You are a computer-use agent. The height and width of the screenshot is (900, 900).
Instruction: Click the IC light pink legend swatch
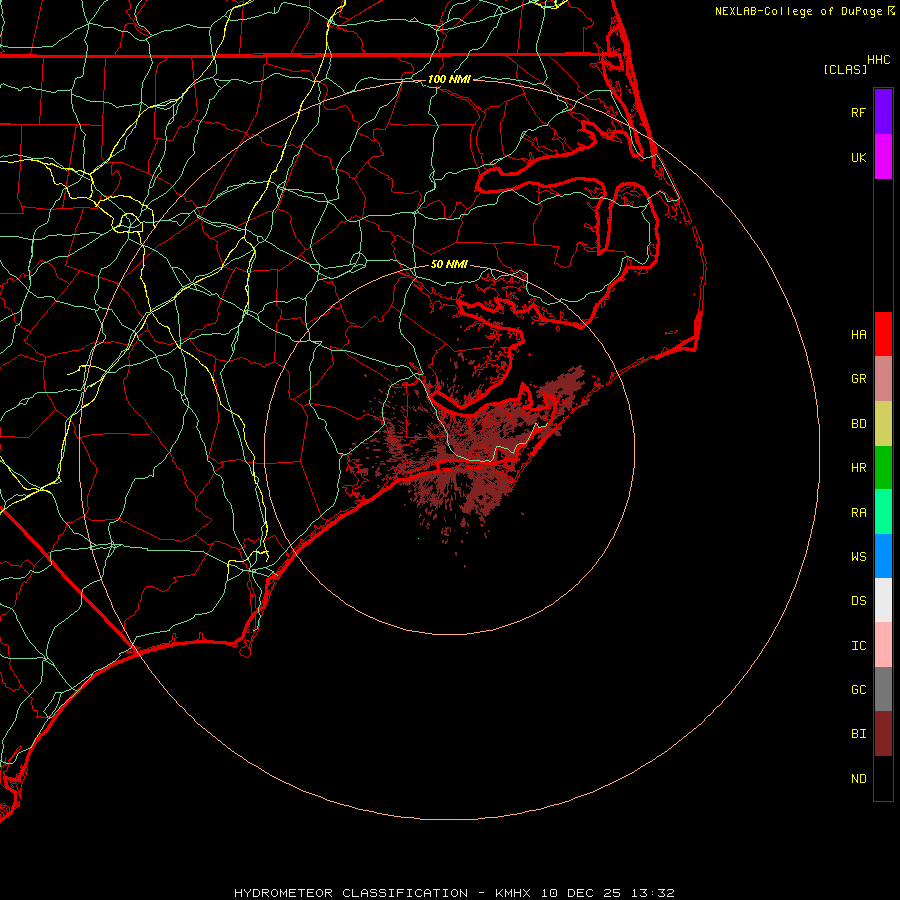point(883,645)
